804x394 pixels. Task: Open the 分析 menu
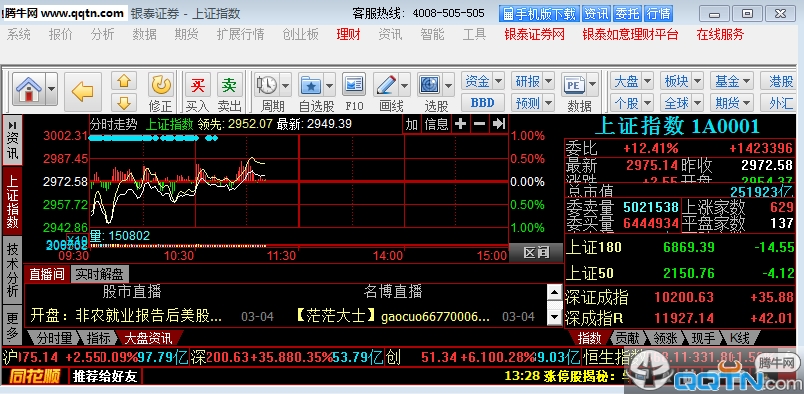pyautogui.click(x=103, y=34)
